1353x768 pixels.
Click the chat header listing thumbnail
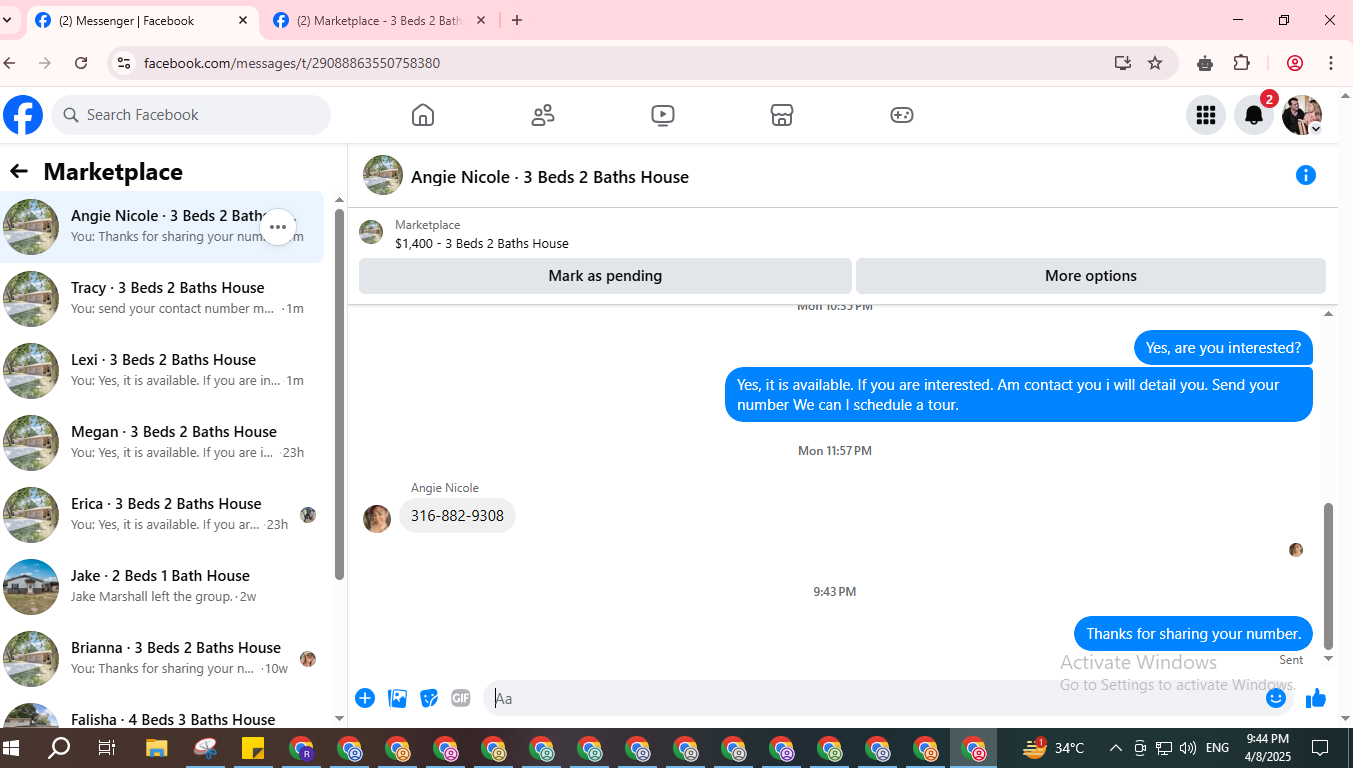tap(383, 175)
